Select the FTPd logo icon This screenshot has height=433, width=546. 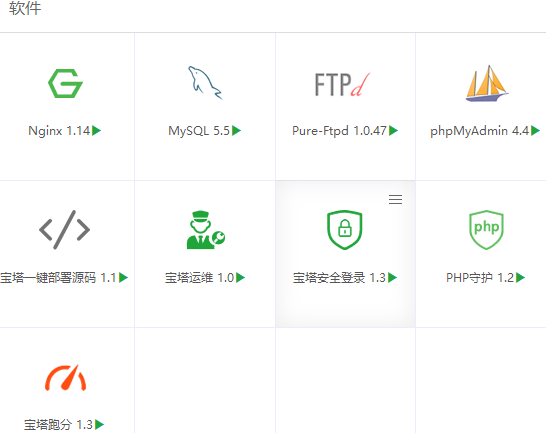[x=342, y=84]
